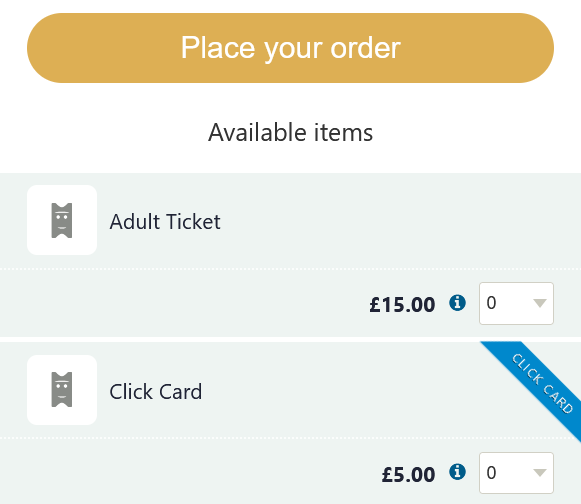Open info icon next to £15.00

tap(457, 303)
